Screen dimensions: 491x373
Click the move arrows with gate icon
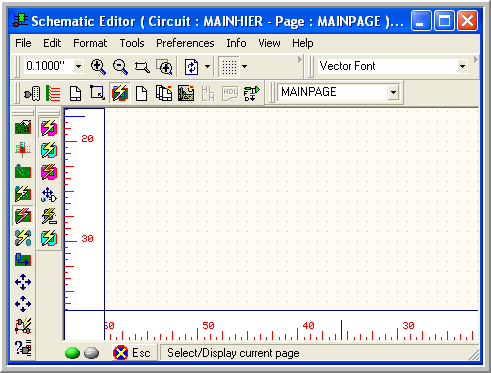coord(49,195)
